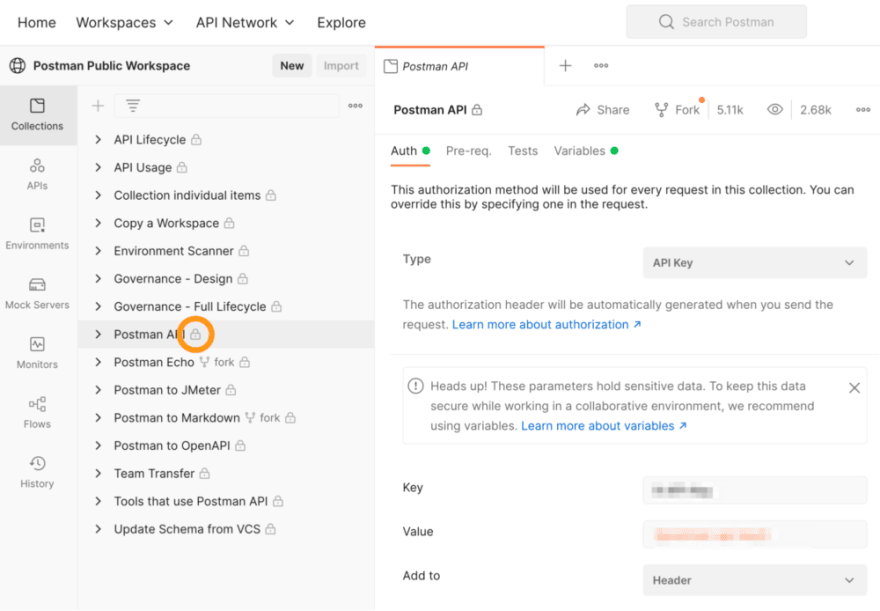The width and height of the screenshot is (880, 611).
Task: Expand the API Lifecycle collection
Action: [x=98, y=140]
